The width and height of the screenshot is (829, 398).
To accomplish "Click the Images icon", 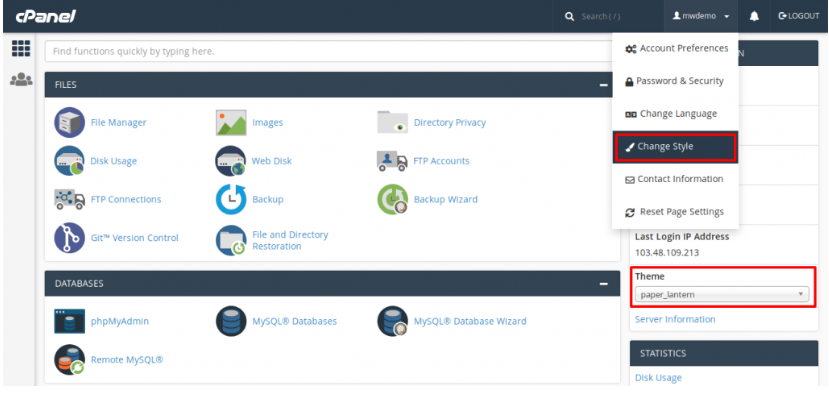I will (231, 123).
